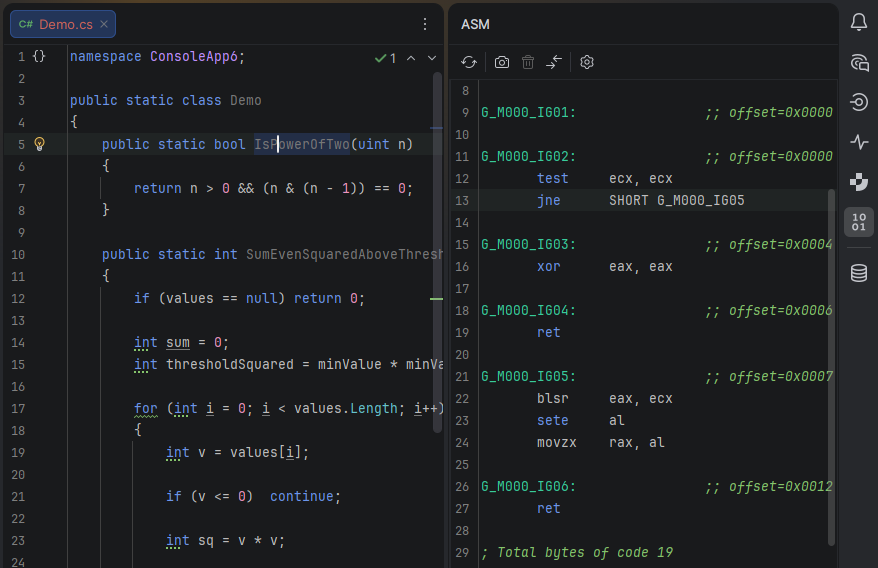
Task: Click the test instruction on ASM line 12
Action: click(x=553, y=179)
